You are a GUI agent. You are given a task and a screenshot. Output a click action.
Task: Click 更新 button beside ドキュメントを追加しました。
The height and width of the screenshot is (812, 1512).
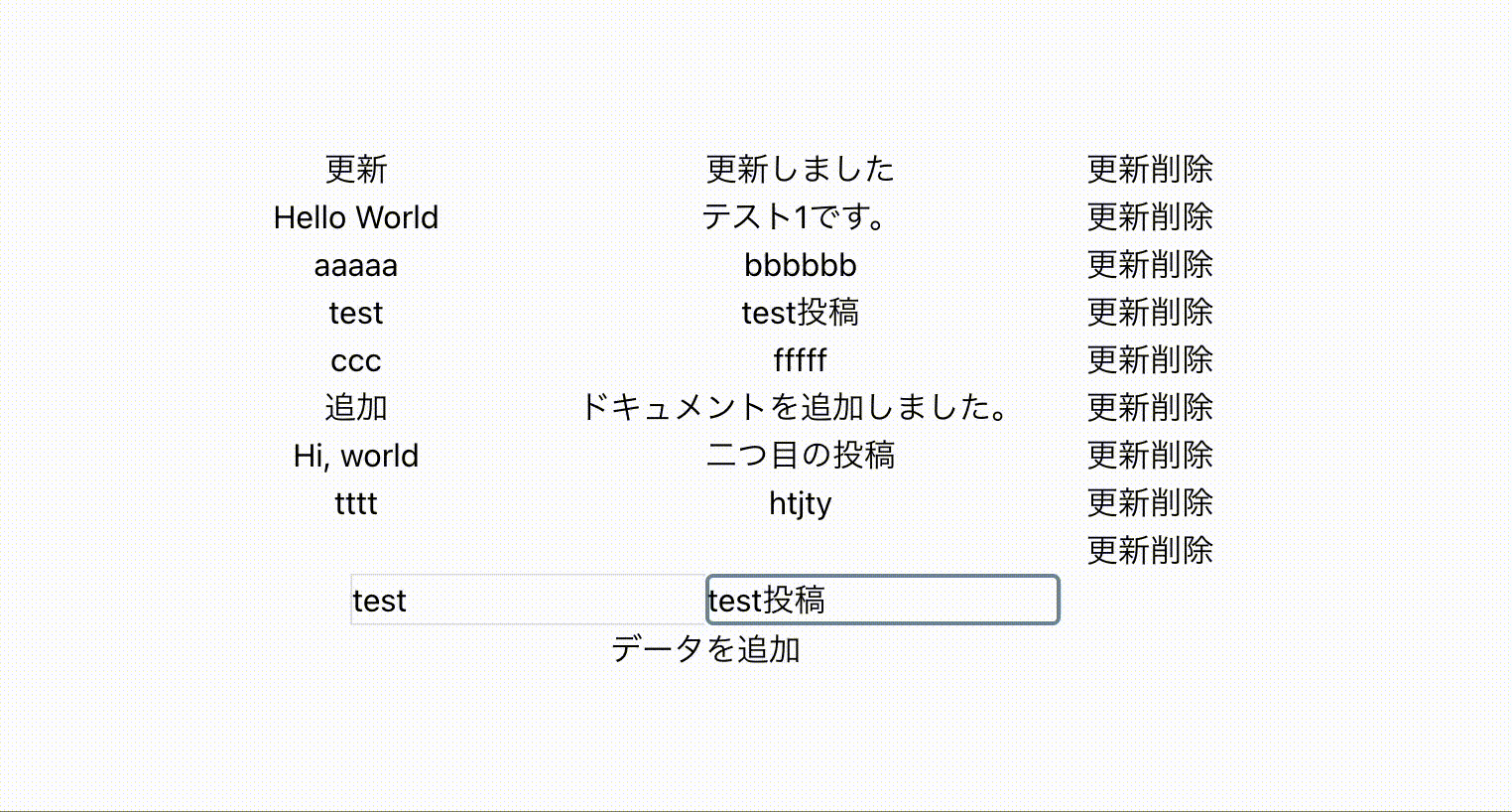(1118, 407)
